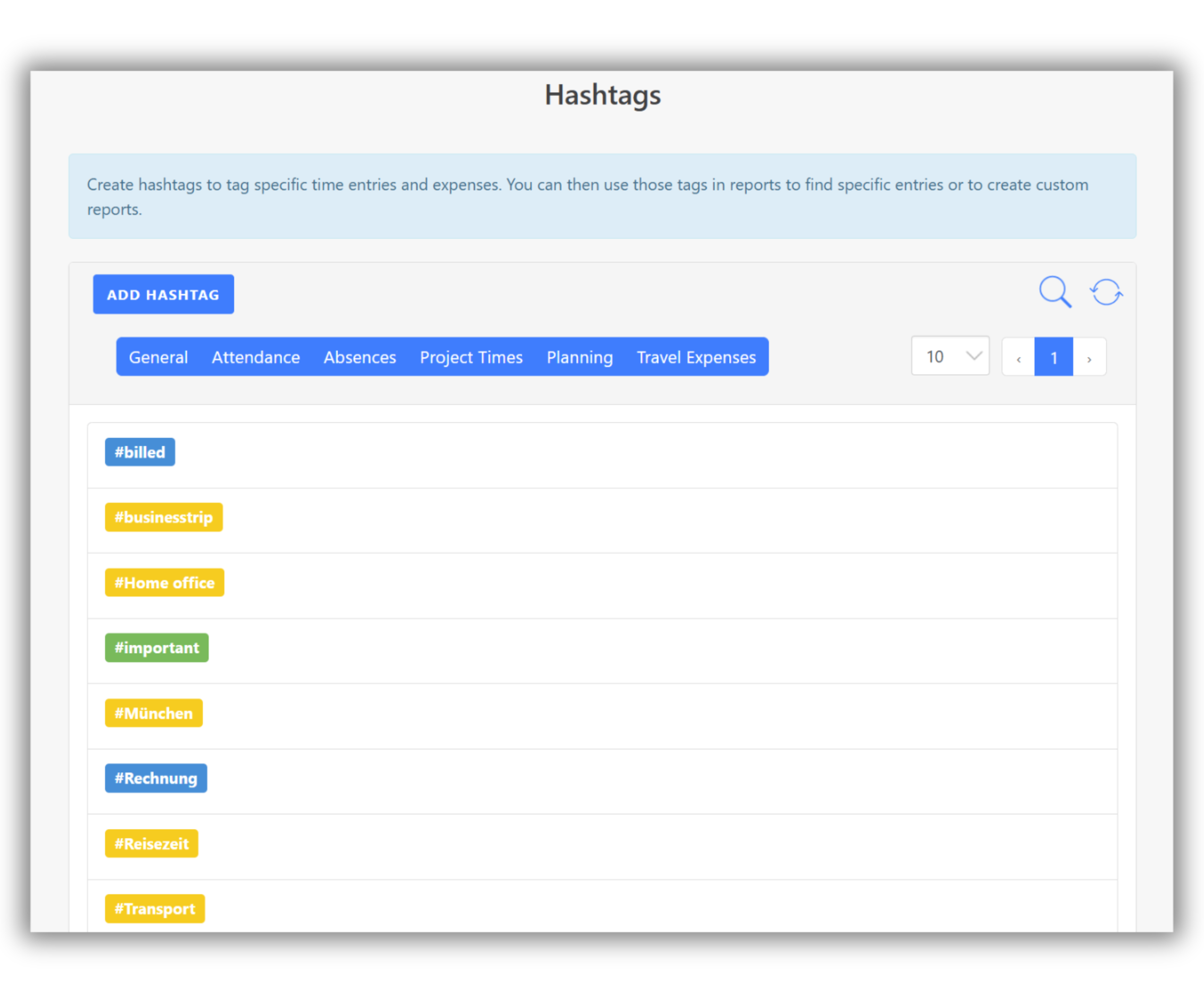Screen dimensions: 1204x1003
Task: Click the green #important tag
Action: 157,648
